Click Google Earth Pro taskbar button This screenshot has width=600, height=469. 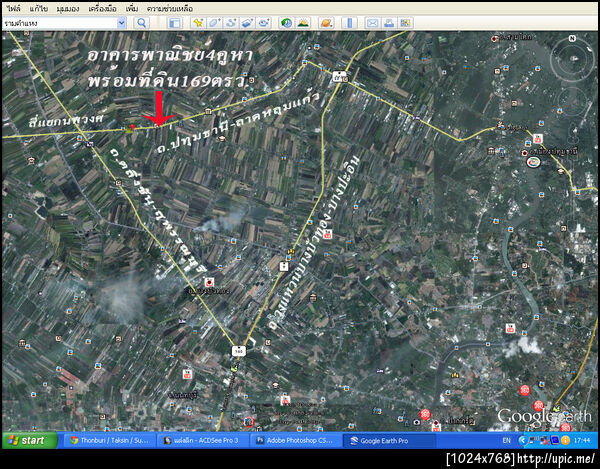click(389, 440)
